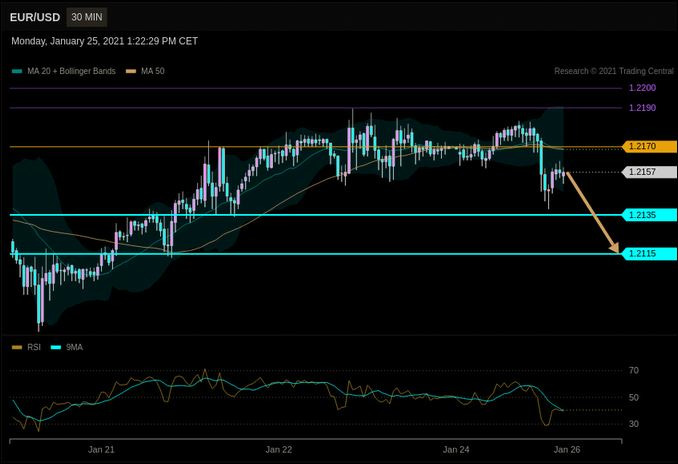
Task: Click the tan MA 50 legend swatch
Action: click(131, 71)
